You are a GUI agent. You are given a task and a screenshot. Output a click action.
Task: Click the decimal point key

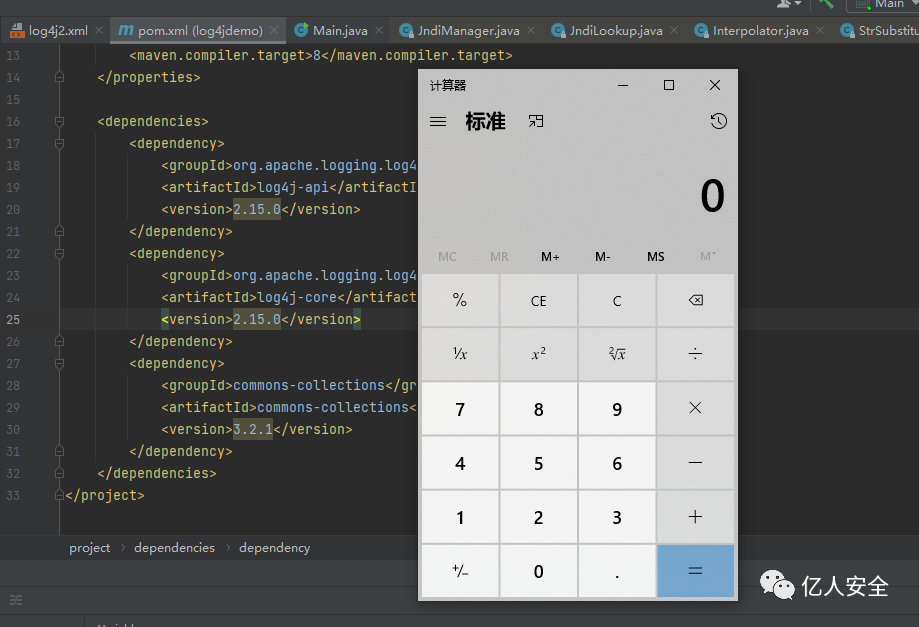coord(617,571)
